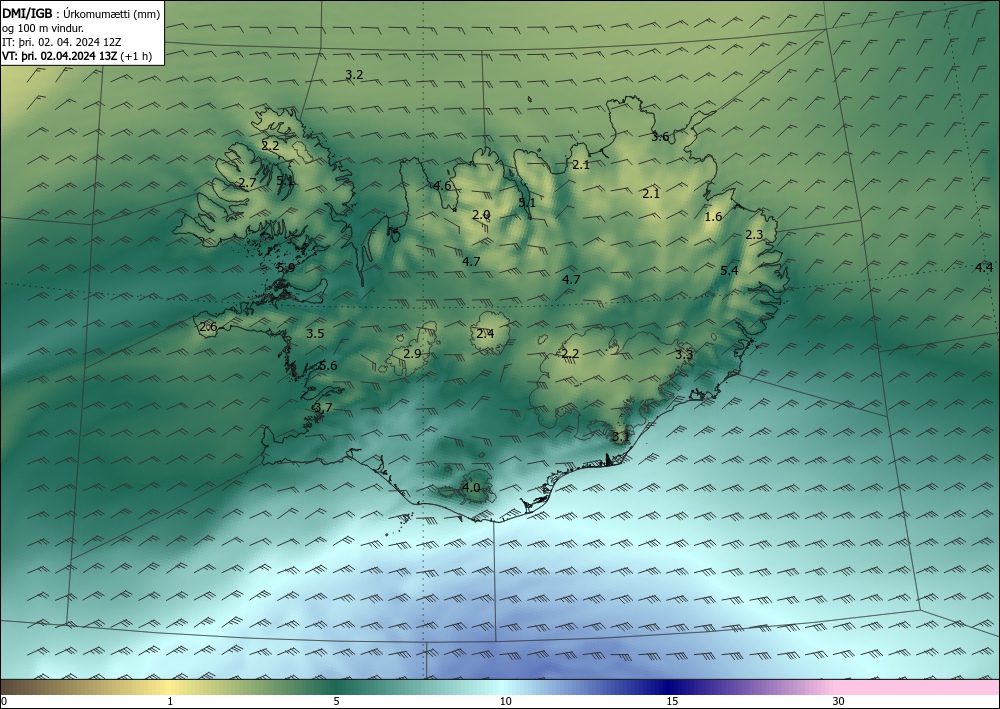Click the map value 2.9
This screenshot has height=709, width=1000.
[412, 353]
